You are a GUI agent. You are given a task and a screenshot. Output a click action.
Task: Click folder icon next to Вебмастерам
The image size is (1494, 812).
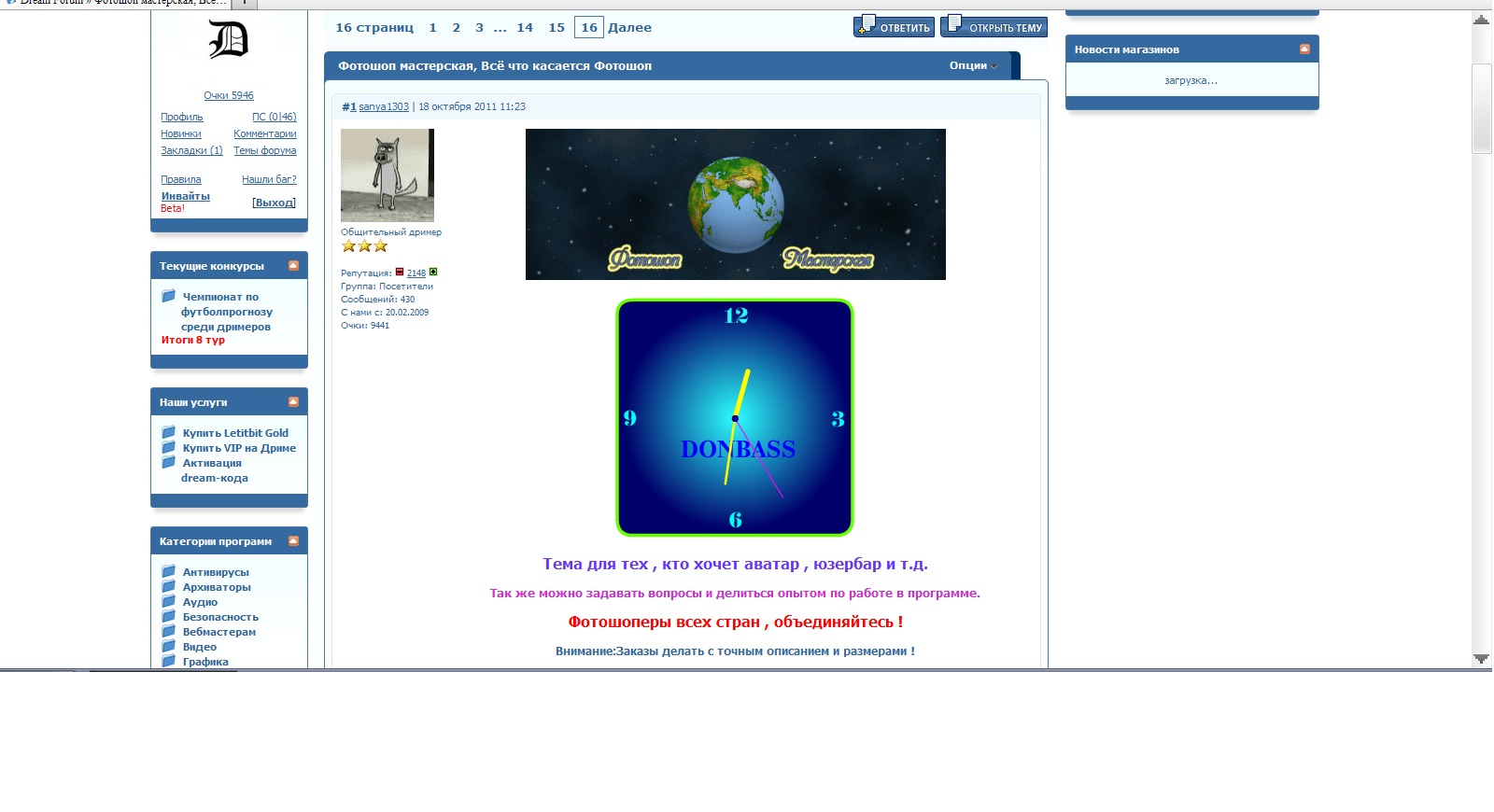(x=169, y=631)
